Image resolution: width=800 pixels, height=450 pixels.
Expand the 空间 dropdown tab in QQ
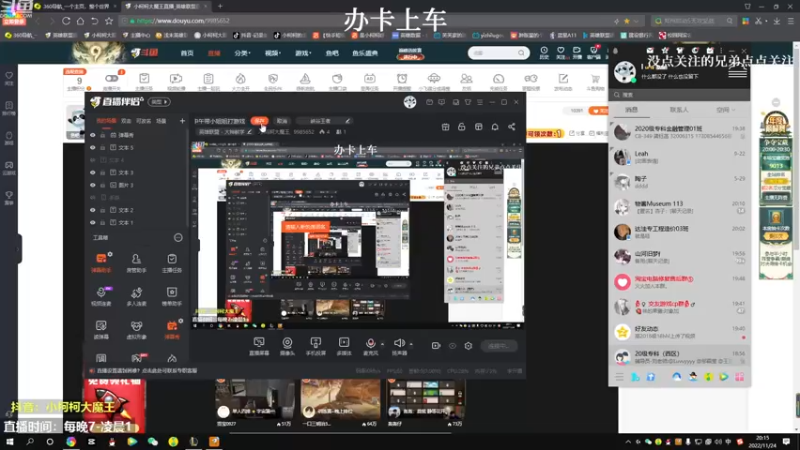point(726,110)
